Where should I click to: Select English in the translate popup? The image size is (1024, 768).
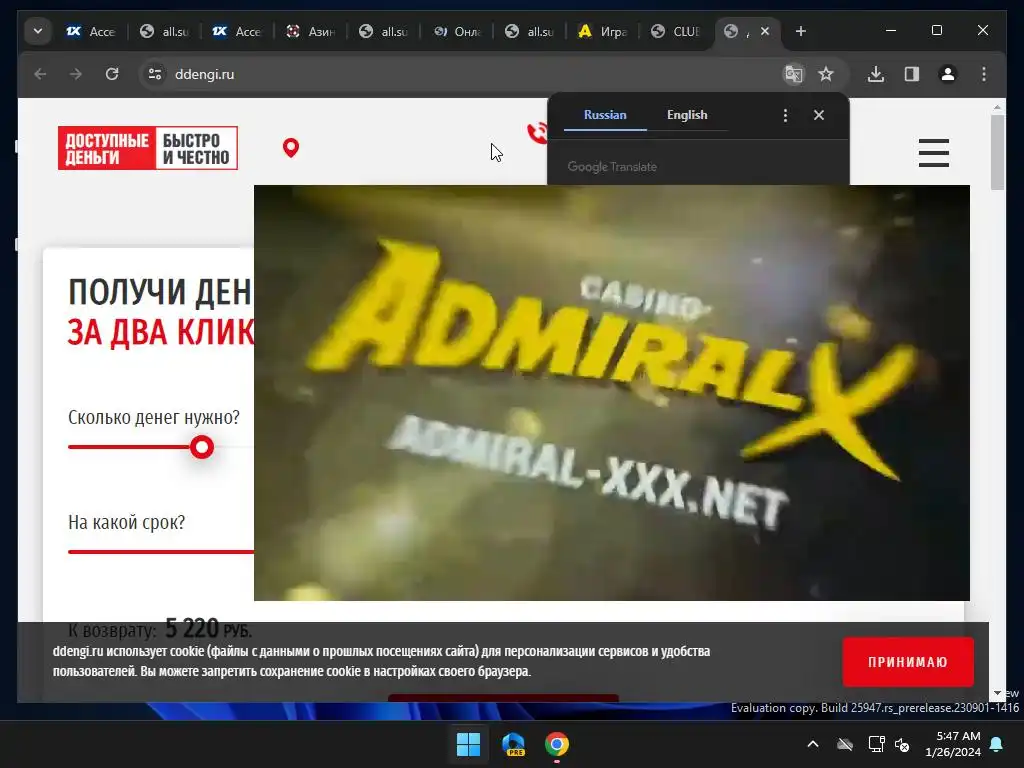687,115
